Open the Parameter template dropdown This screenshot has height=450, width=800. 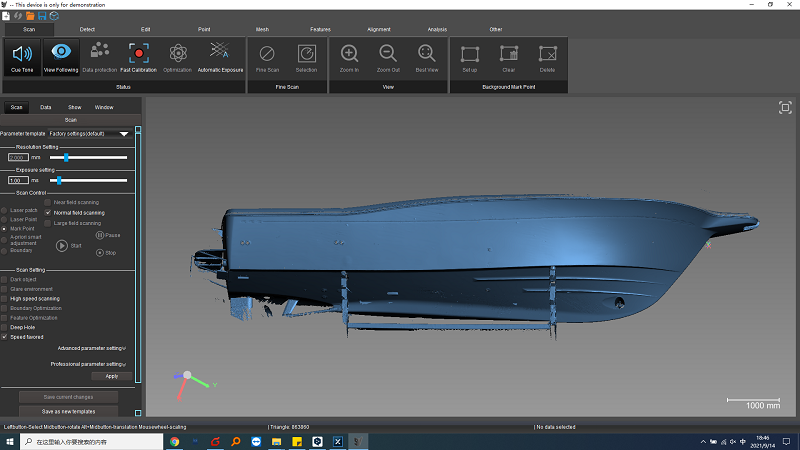(x=124, y=133)
